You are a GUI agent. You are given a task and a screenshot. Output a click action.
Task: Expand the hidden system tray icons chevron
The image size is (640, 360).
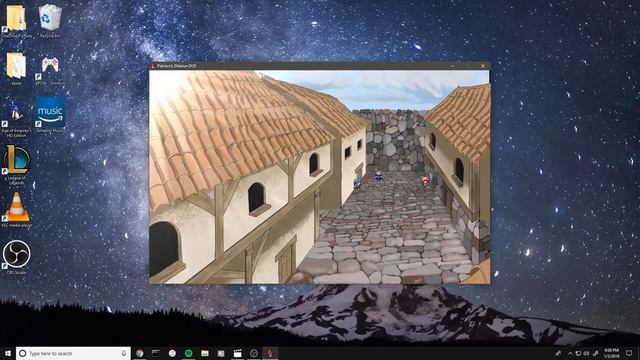(x=570, y=353)
